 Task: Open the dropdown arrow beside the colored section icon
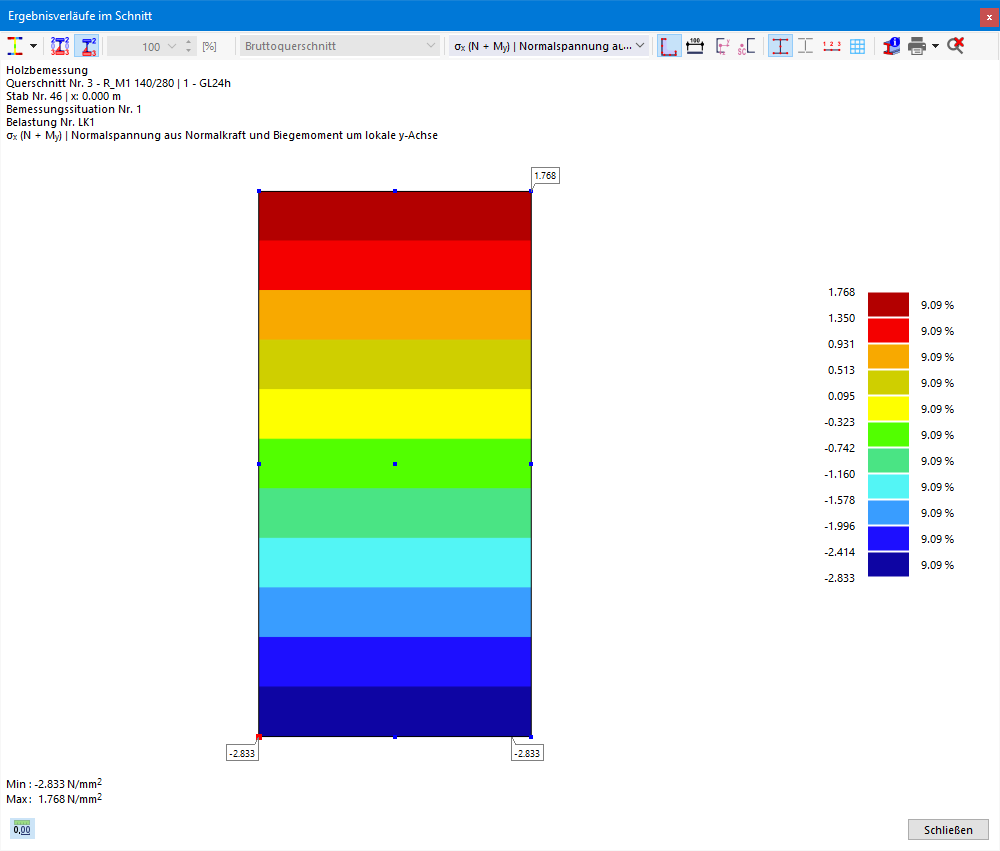pos(33,46)
